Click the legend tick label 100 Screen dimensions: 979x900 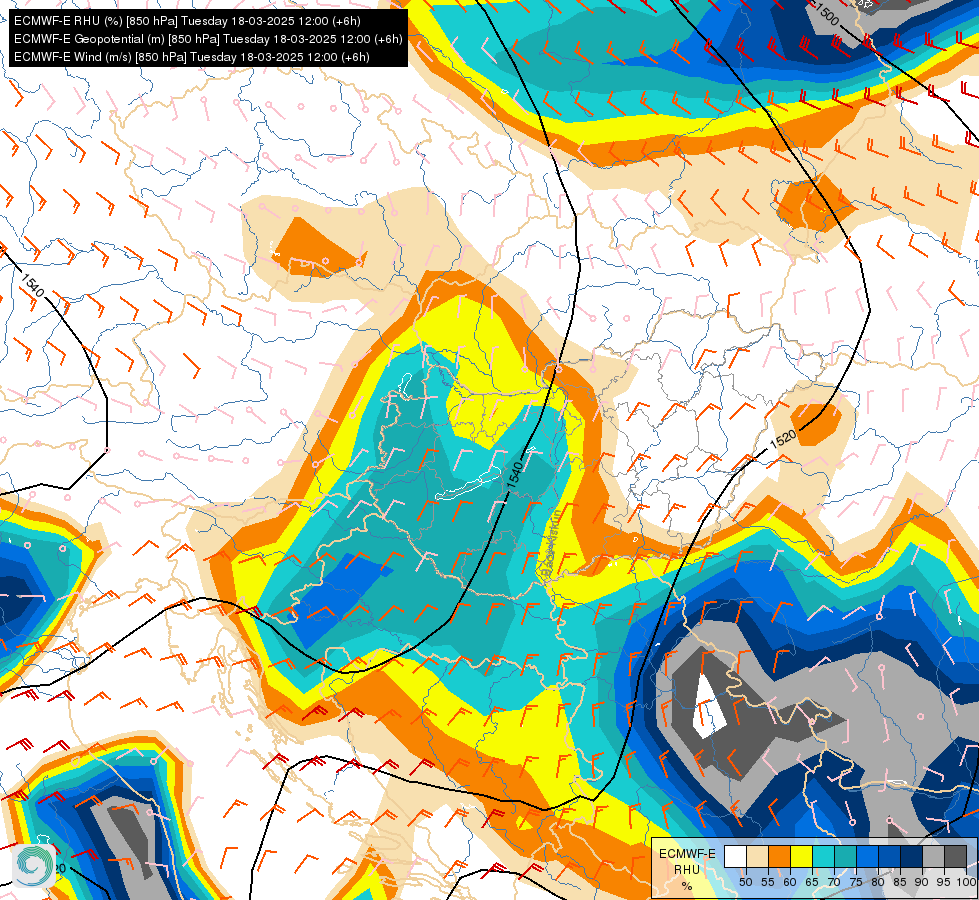pyautogui.click(x=966, y=882)
